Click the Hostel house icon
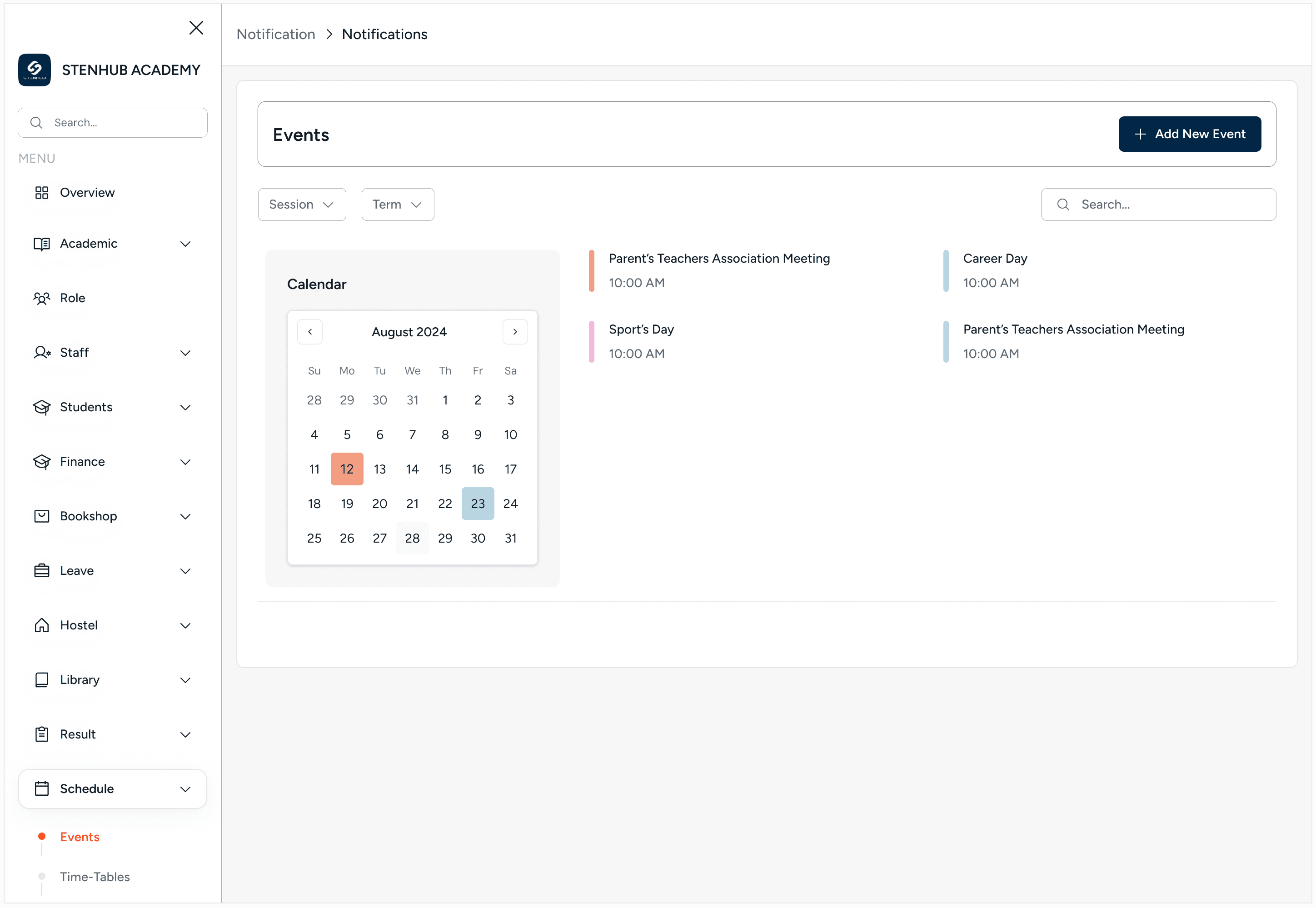Screen dimensions: 1316x908 pos(41,625)
